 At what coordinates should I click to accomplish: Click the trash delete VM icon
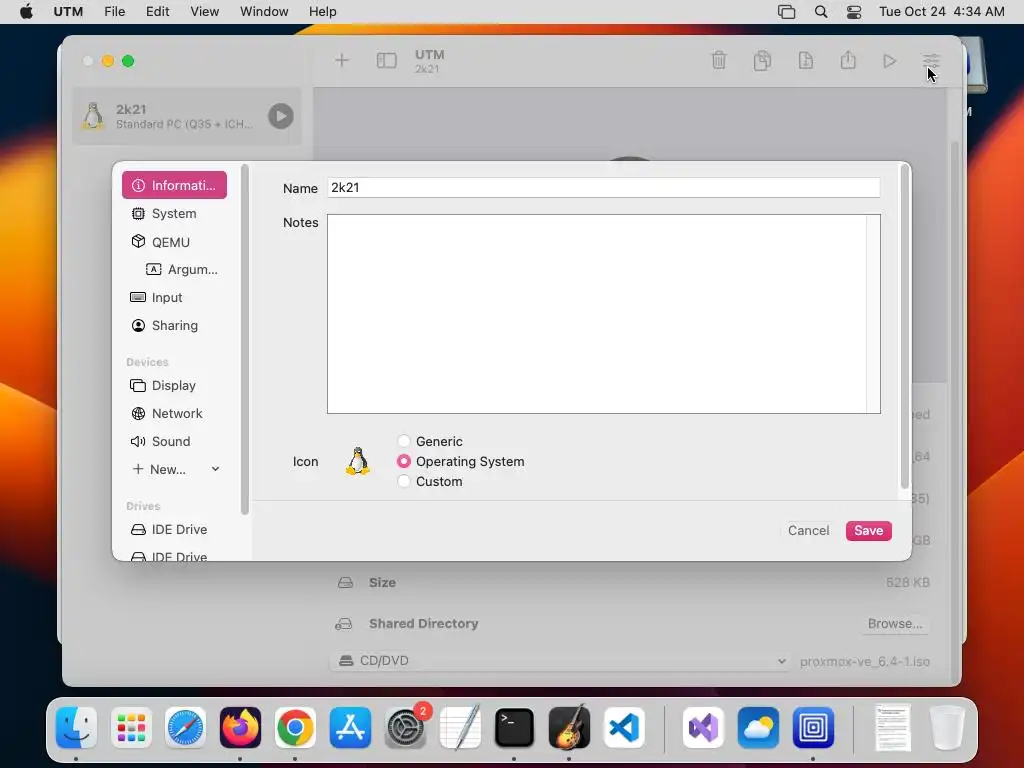click(718, 60)
